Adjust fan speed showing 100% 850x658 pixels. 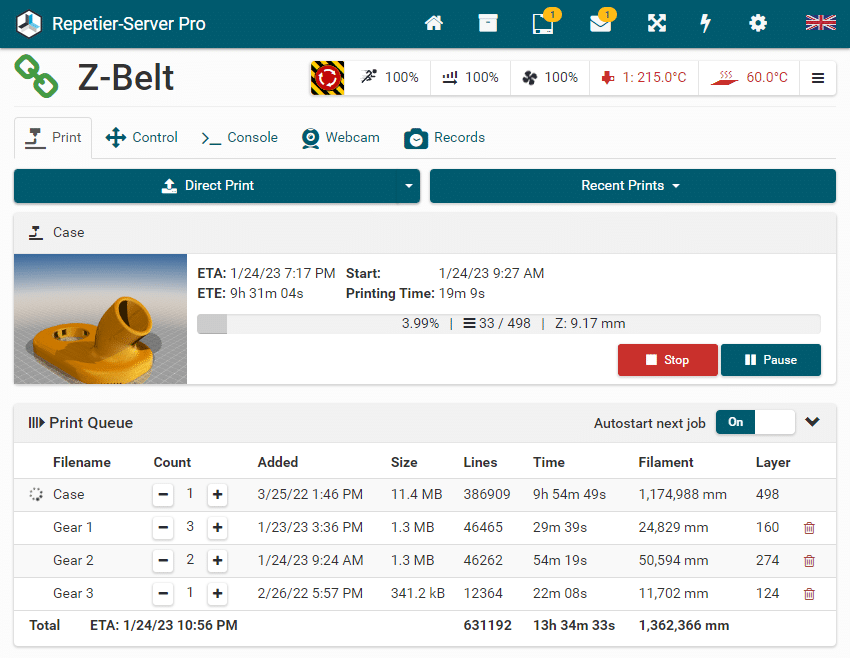550,78
